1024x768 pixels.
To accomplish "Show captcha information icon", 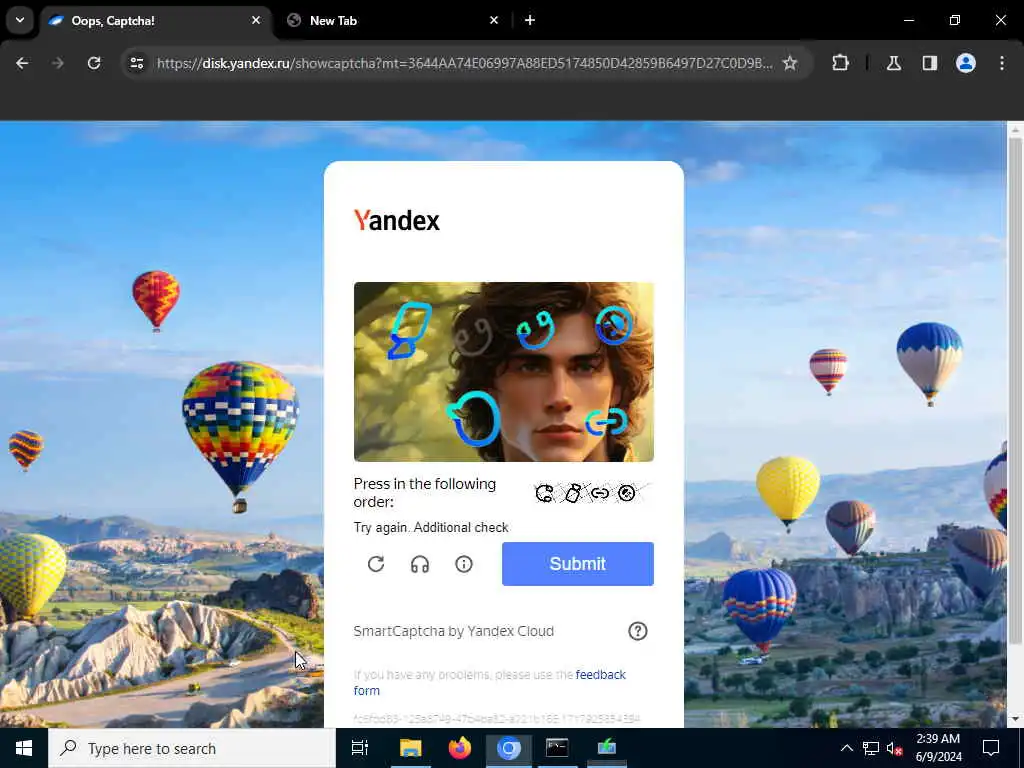I will pyautogui.click(x=464, y=564).
